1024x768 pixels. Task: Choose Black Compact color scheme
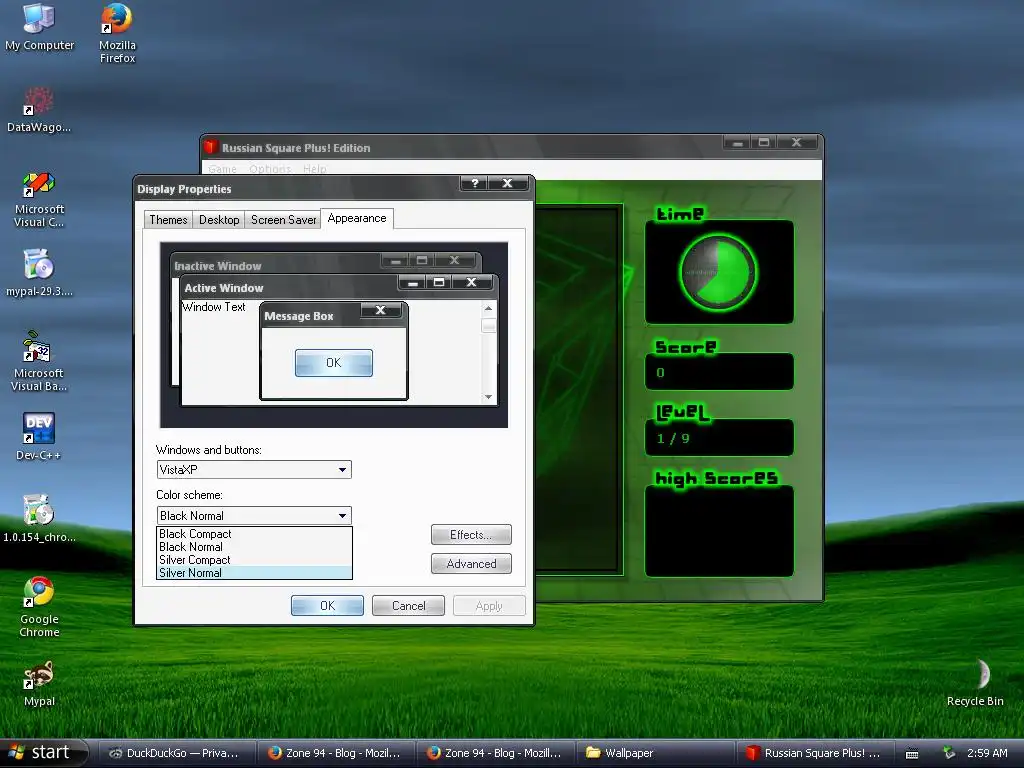pos(254,534)
